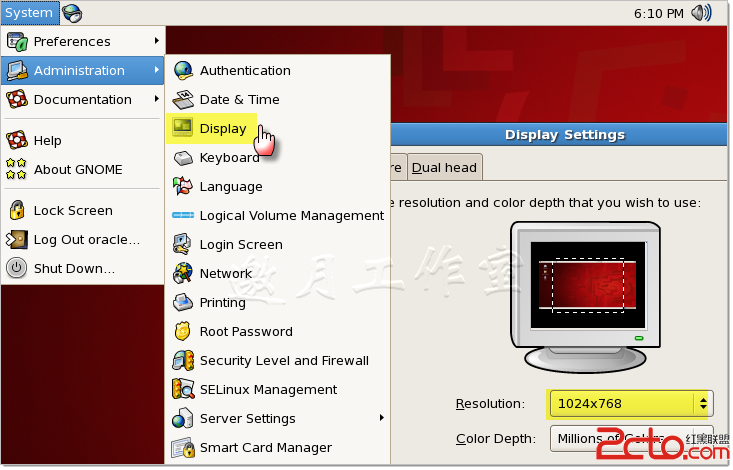Screen dimensions: 733x470
Task: Choose Network in the Administration submenu
Action: [278, 274]
